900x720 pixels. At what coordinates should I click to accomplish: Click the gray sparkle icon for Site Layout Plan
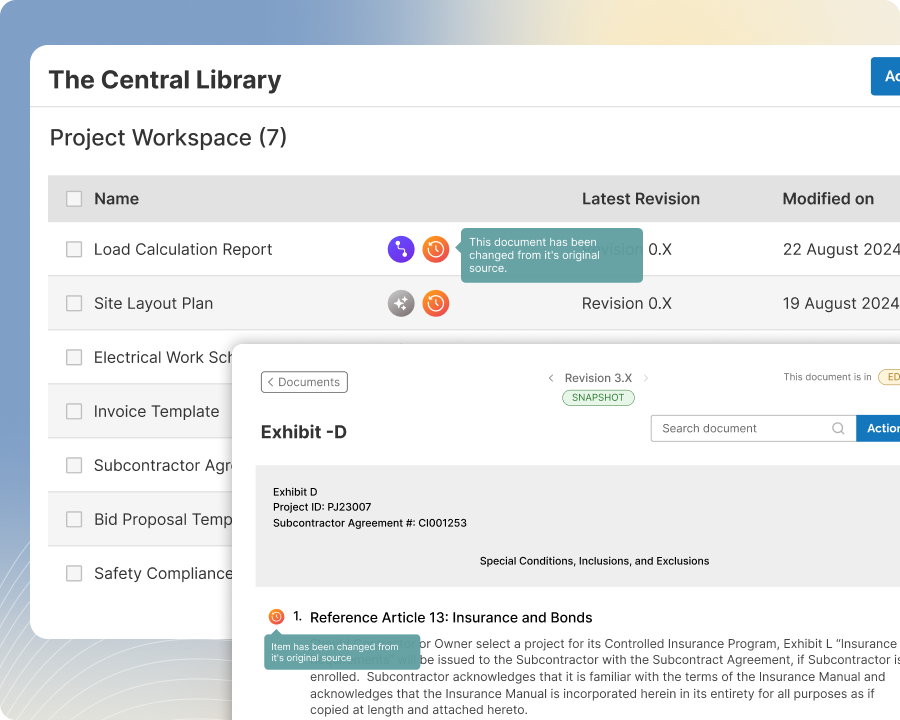click(x=401, y=303)
